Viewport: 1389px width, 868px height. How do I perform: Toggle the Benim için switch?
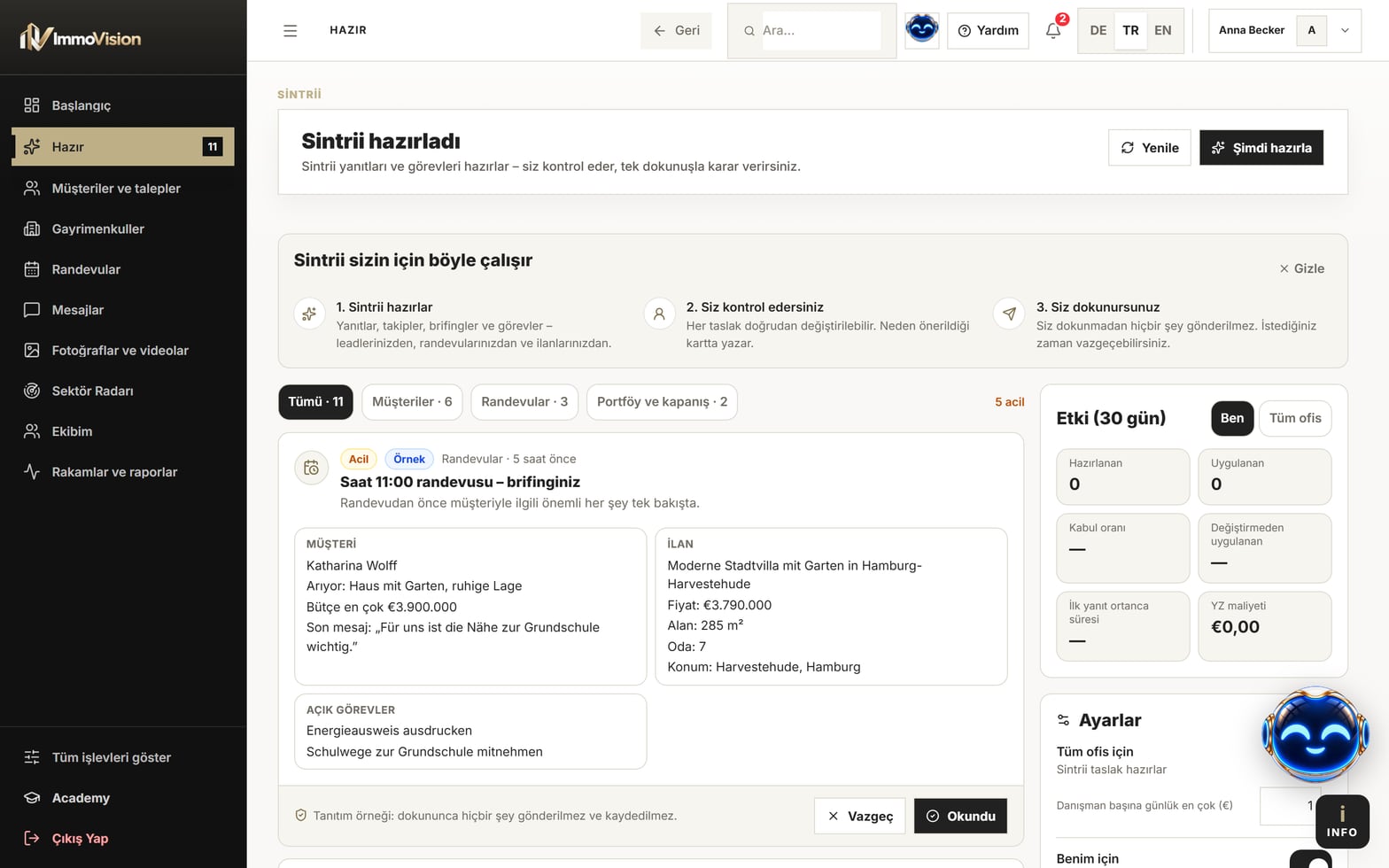tap(1310, 860)
